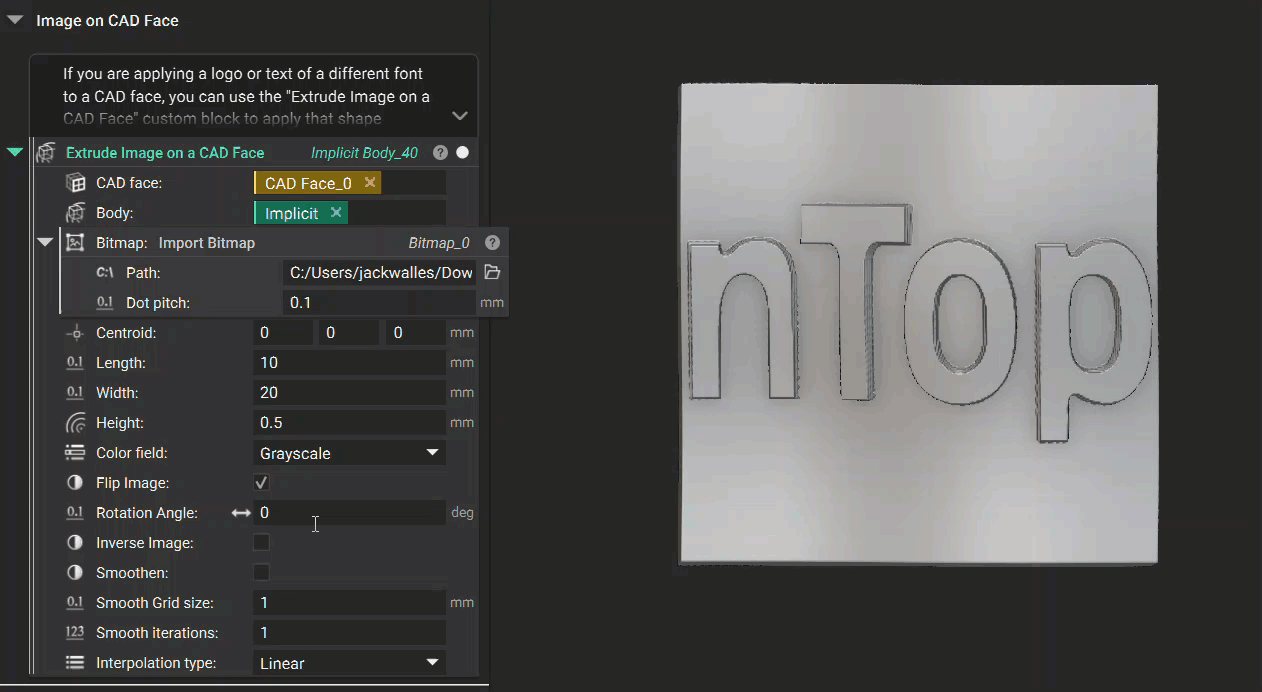Image resolution: width=1262 pixels, height=692 pixels.
Task: Collapse the Image on CAD Face section header
Action: [x=14, y=18]
